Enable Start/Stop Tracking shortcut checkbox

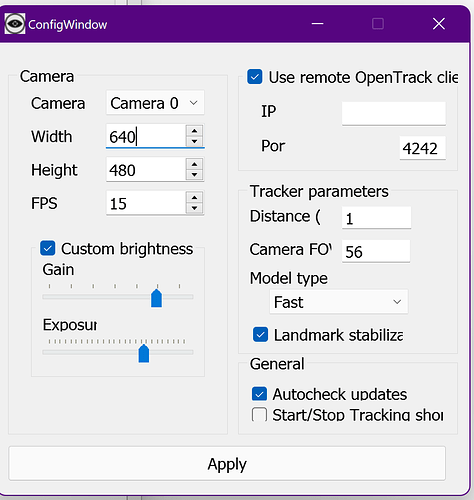259,414
